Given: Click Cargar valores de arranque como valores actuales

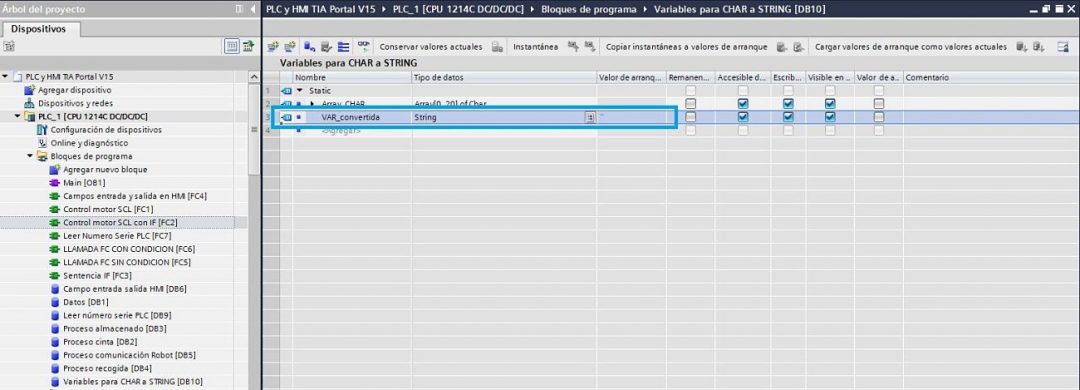Looking at the screenshot, I should pyautogui.click(x=911, y=47).
